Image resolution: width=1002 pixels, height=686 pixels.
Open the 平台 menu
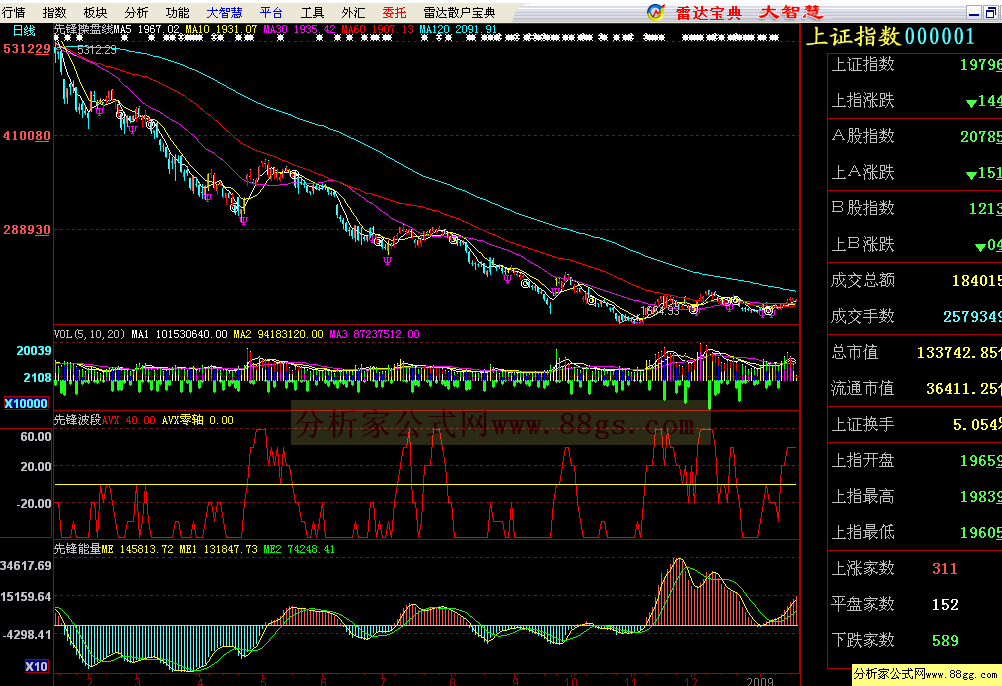point(272,12)
